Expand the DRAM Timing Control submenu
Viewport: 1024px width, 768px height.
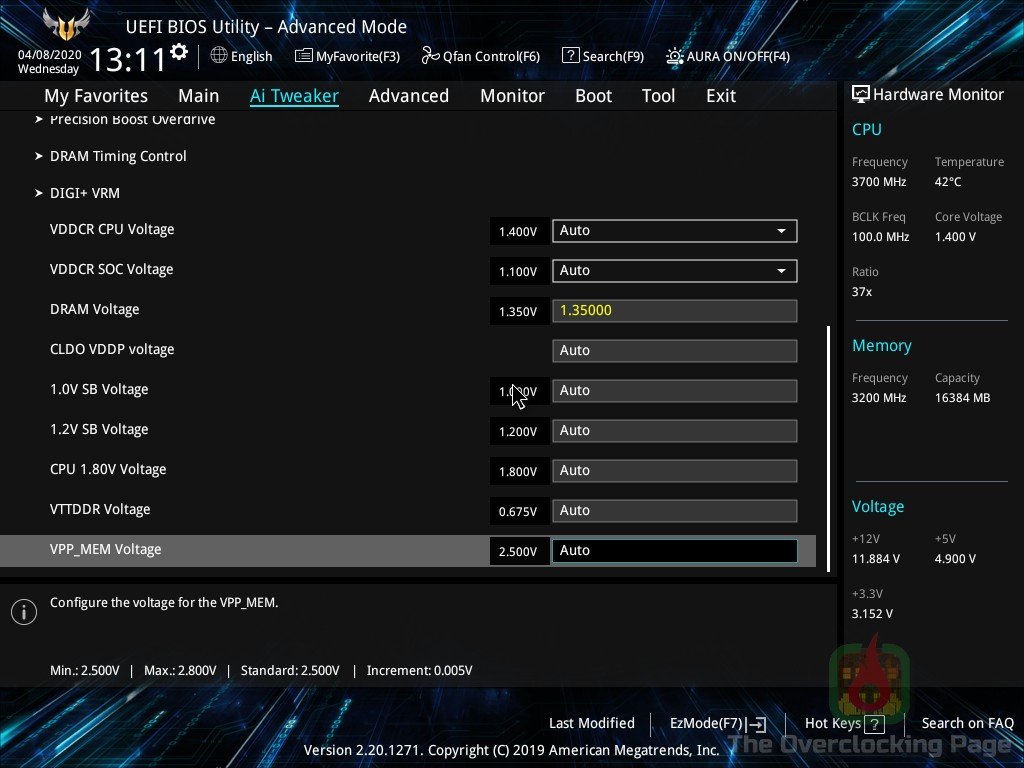pos(118,156)
